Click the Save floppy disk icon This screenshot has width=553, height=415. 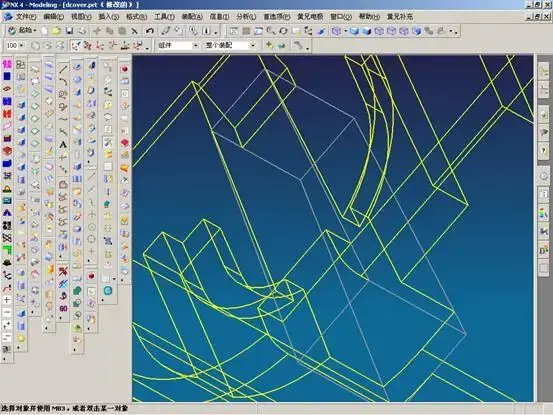point(69,31)
